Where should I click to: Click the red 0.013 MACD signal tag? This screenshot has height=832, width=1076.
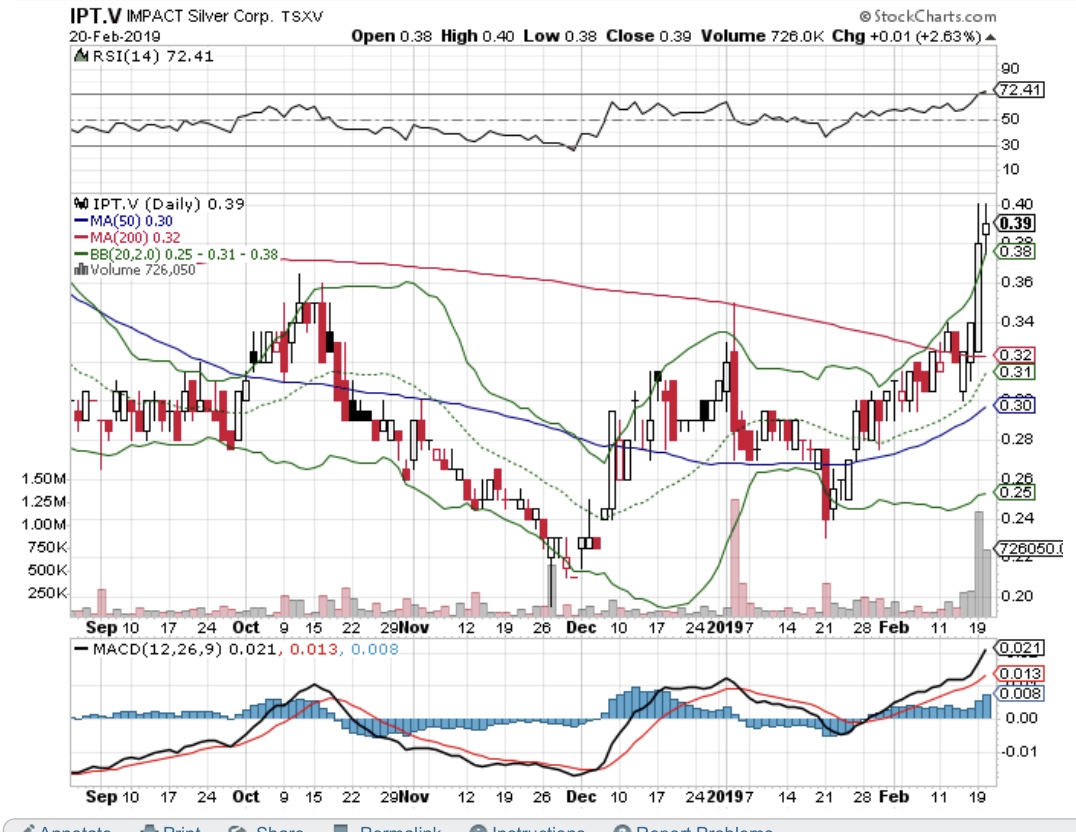[1021, 673]
